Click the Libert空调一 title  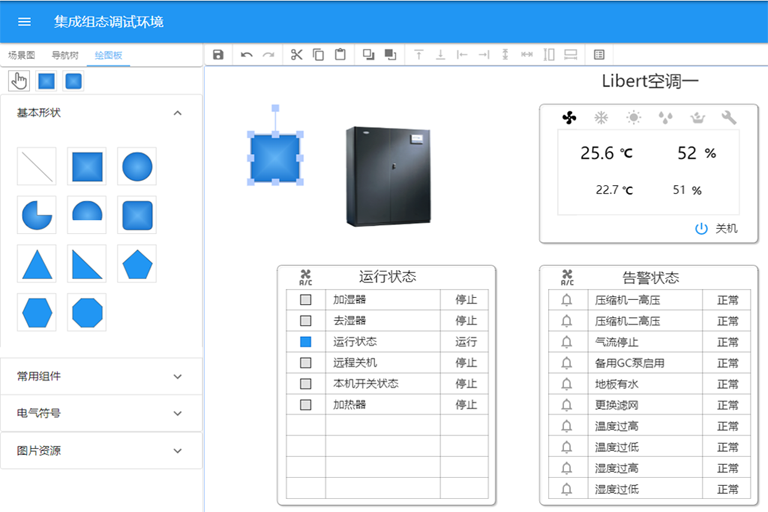(650, 81)
